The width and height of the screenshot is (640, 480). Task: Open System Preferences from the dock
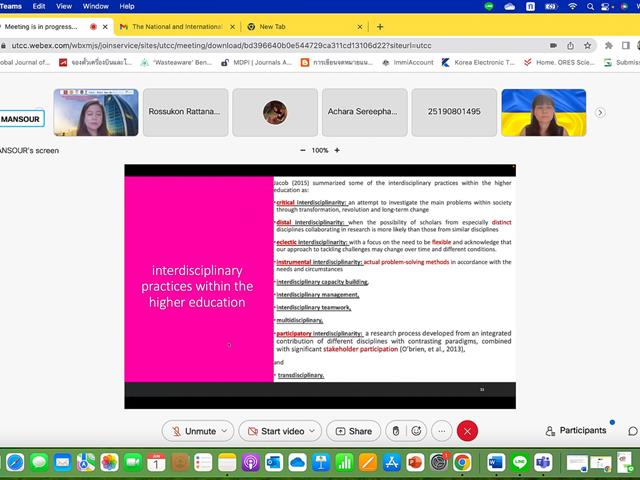click(439, 462)
